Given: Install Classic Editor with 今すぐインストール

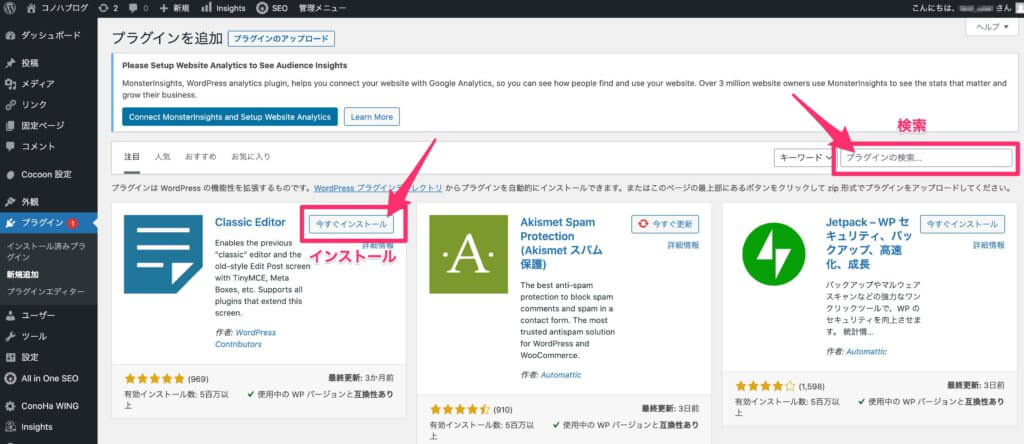Looking at the screenshot, I should pyautogui.click(x=351, y=224).
